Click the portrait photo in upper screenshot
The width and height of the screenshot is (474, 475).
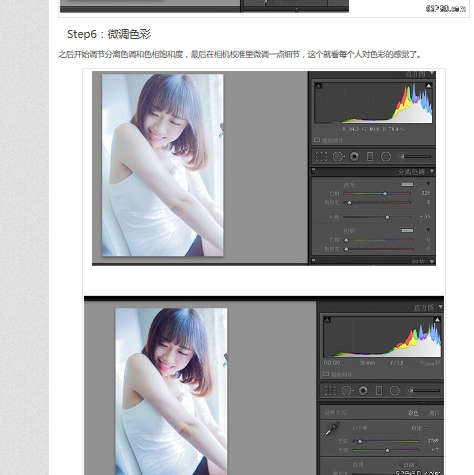162,165
